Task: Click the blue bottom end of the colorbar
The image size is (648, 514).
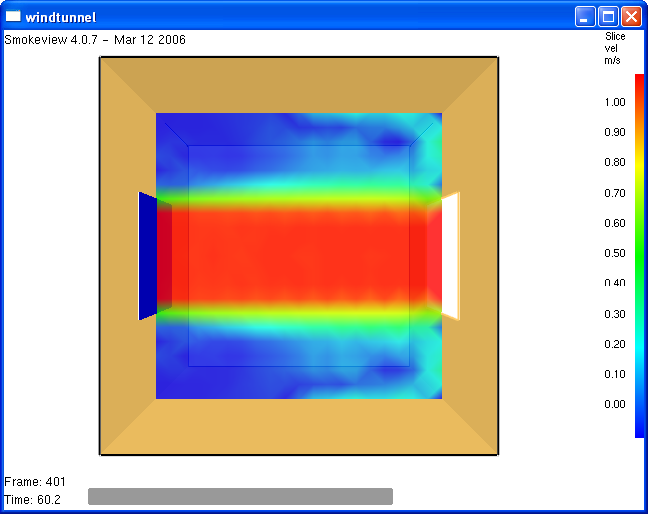Action: tap(640, 430)
